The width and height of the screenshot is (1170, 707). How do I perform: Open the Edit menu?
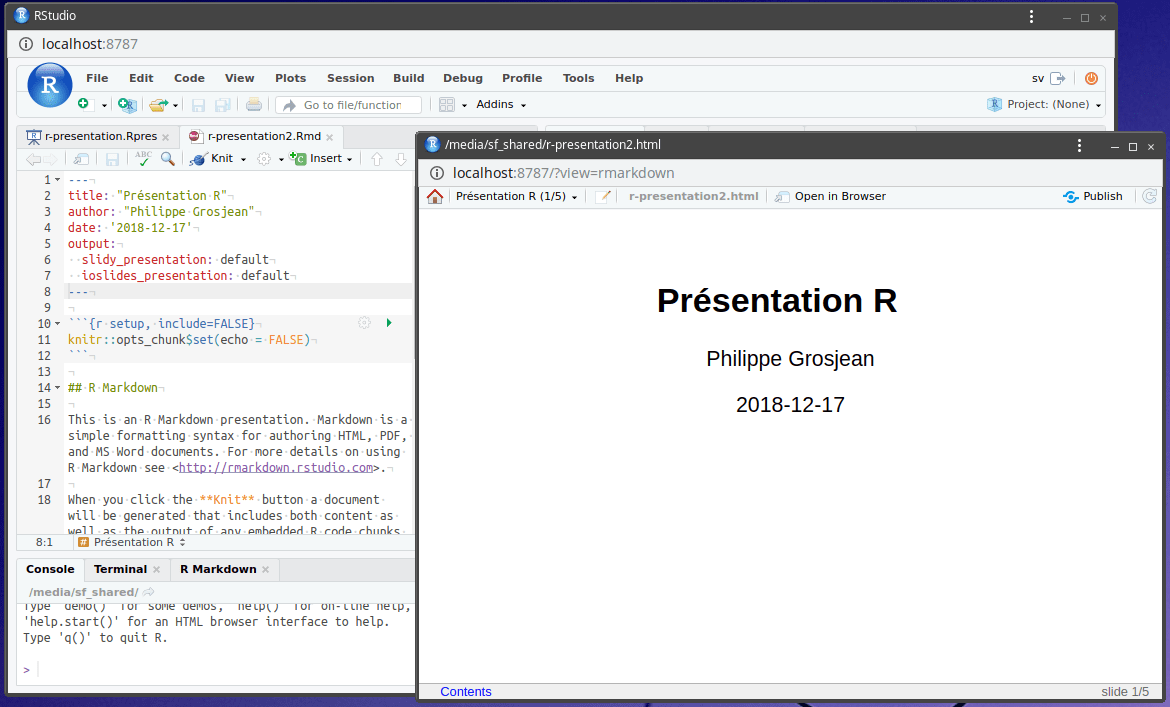click(x=141, y=78)
